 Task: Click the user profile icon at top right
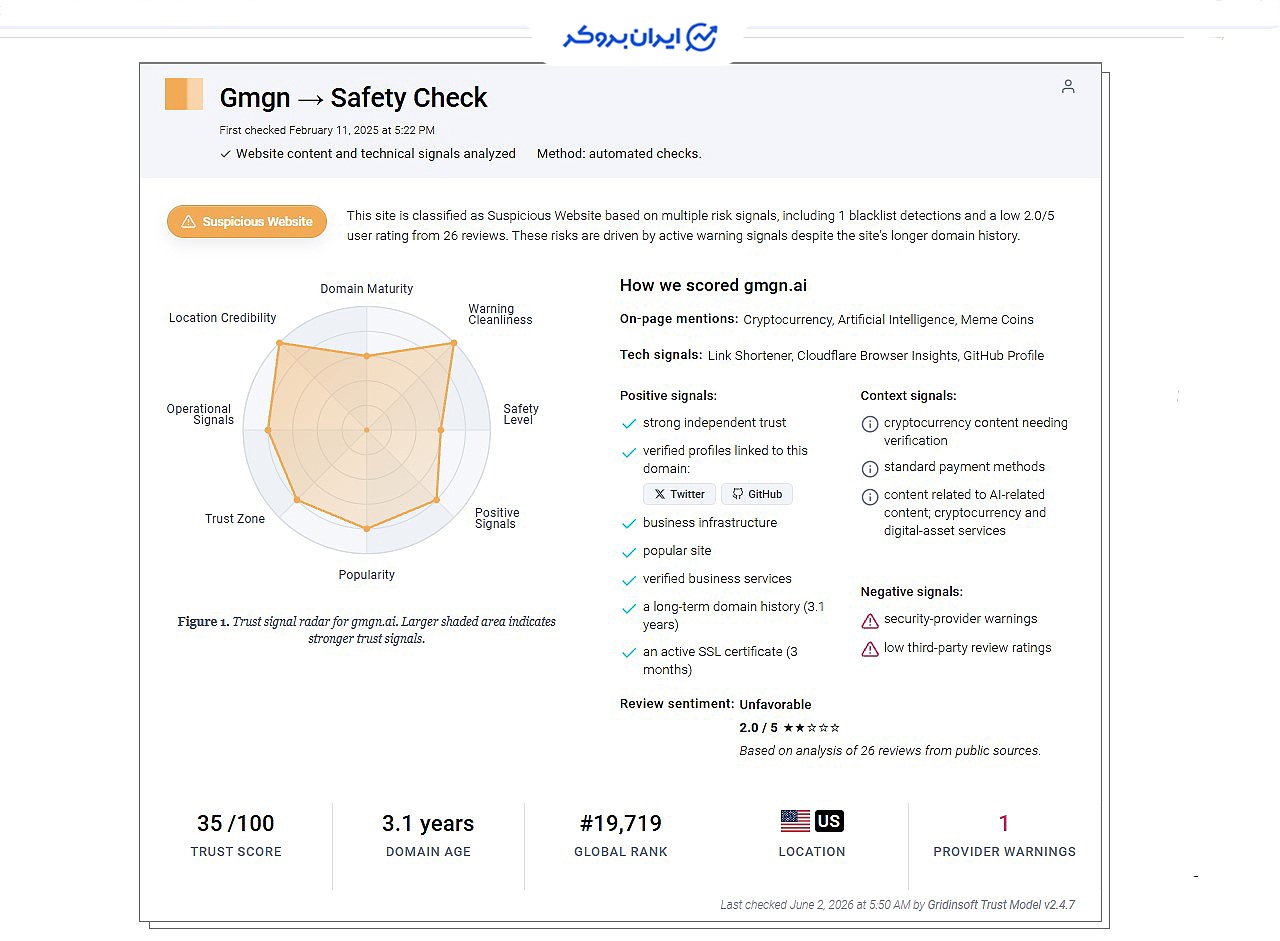[x=1068, y=86]
